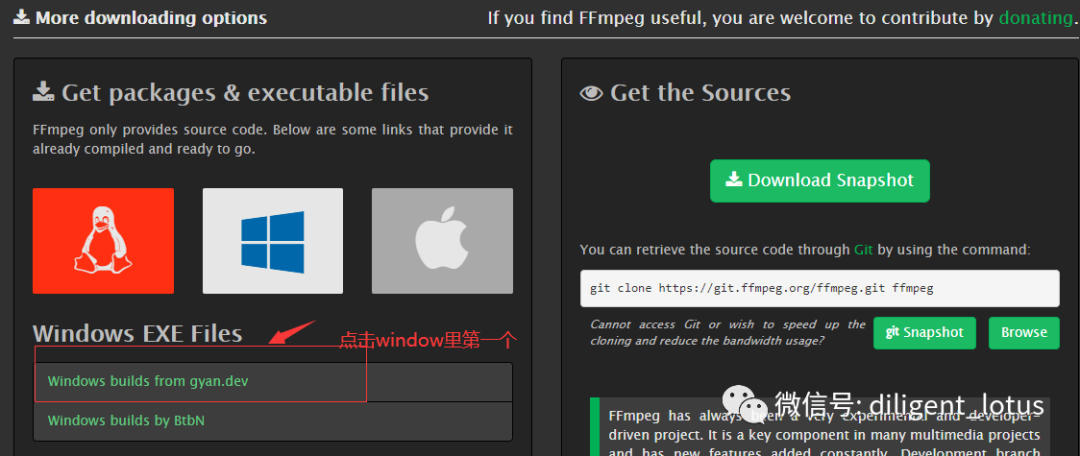
Task: Open the git Snapshot button
Action: click(924, 333)
